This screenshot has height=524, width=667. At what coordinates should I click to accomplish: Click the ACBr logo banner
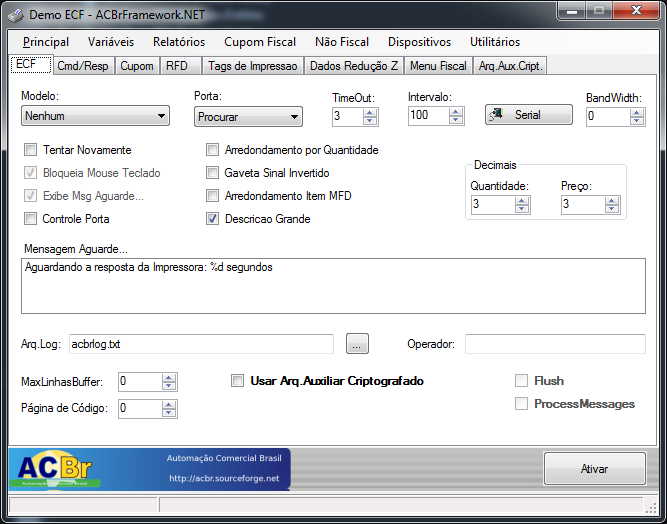tap(149, 469)
